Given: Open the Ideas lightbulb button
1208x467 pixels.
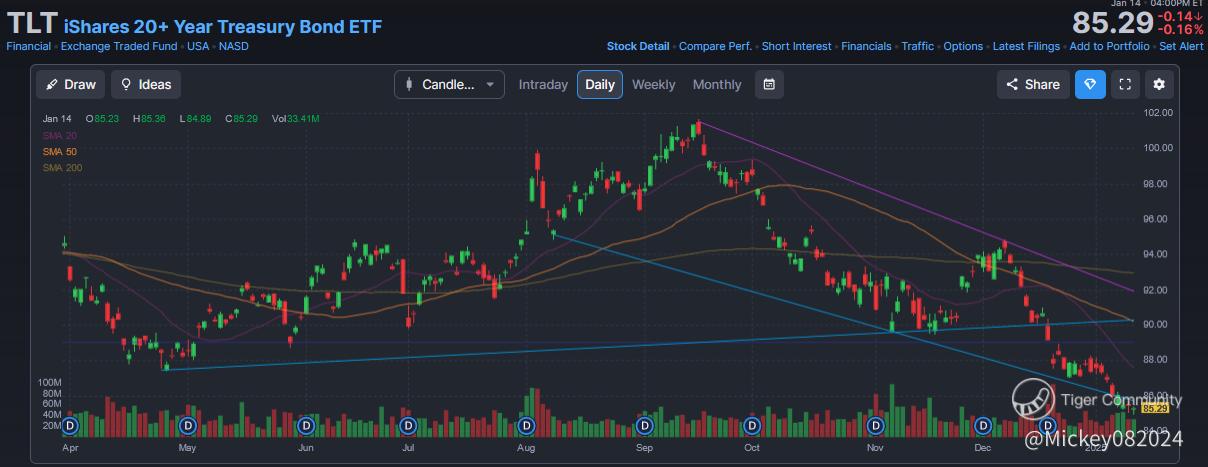Looking at the screenshot, I should click(145, 85).
